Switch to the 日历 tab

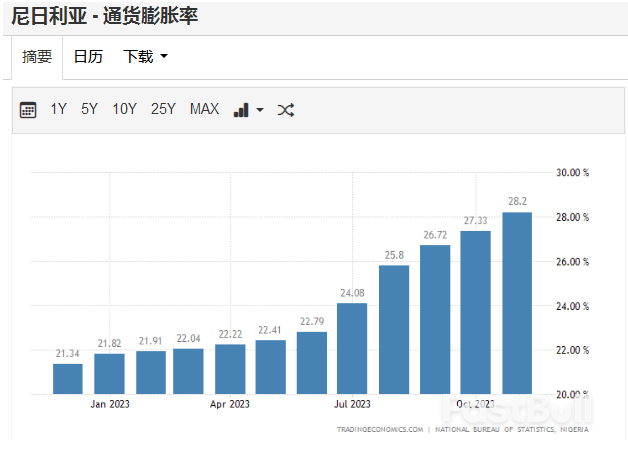(89, 56)
